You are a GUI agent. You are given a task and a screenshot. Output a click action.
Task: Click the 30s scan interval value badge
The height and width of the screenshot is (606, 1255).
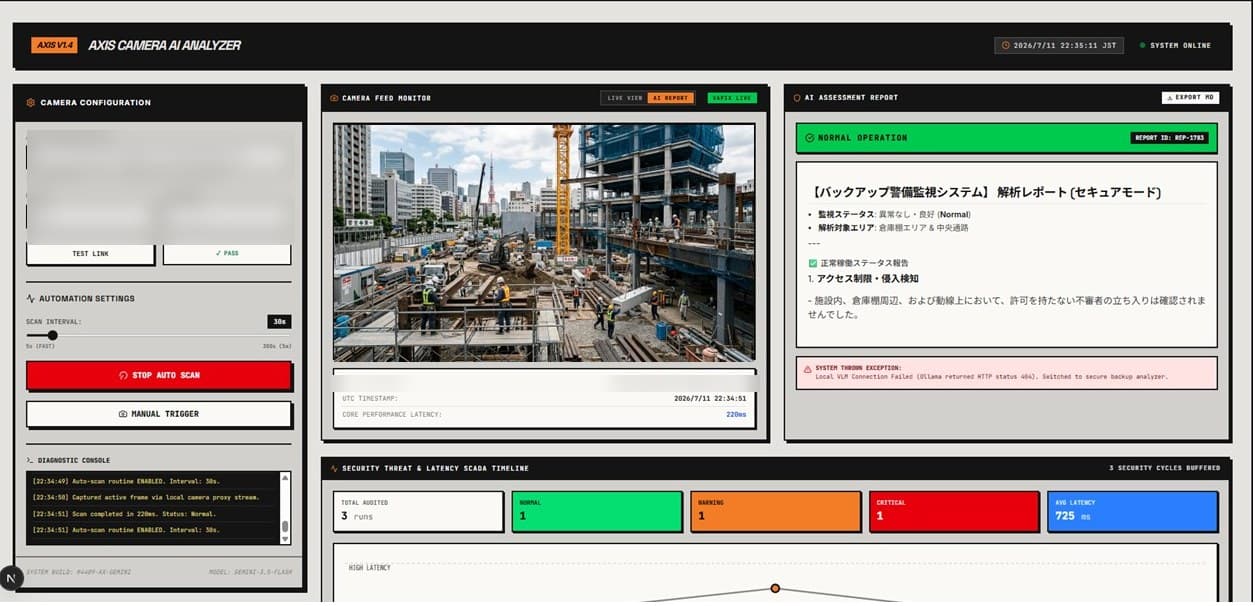pyautogui.click(x=279, y=322)
